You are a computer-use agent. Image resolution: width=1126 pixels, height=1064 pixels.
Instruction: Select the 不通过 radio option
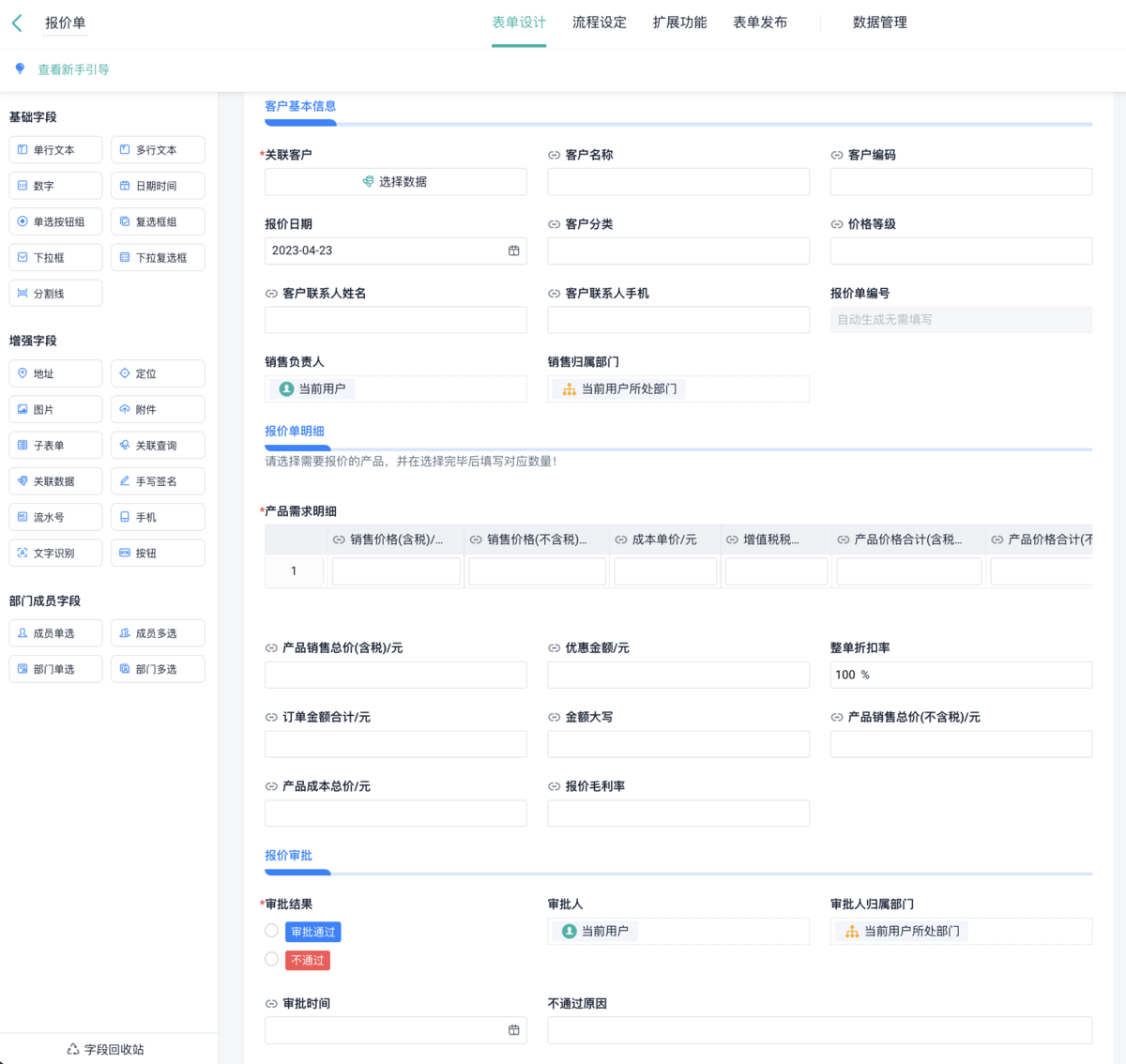point(271,959)
